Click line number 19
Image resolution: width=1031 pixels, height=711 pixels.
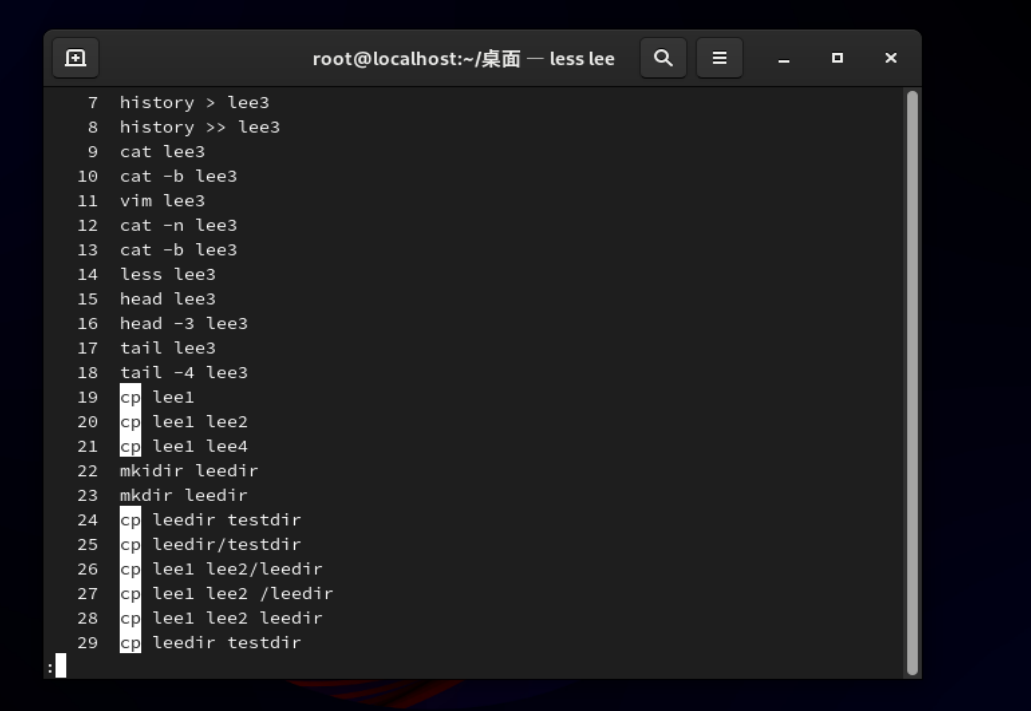click(x=87, y=397)
